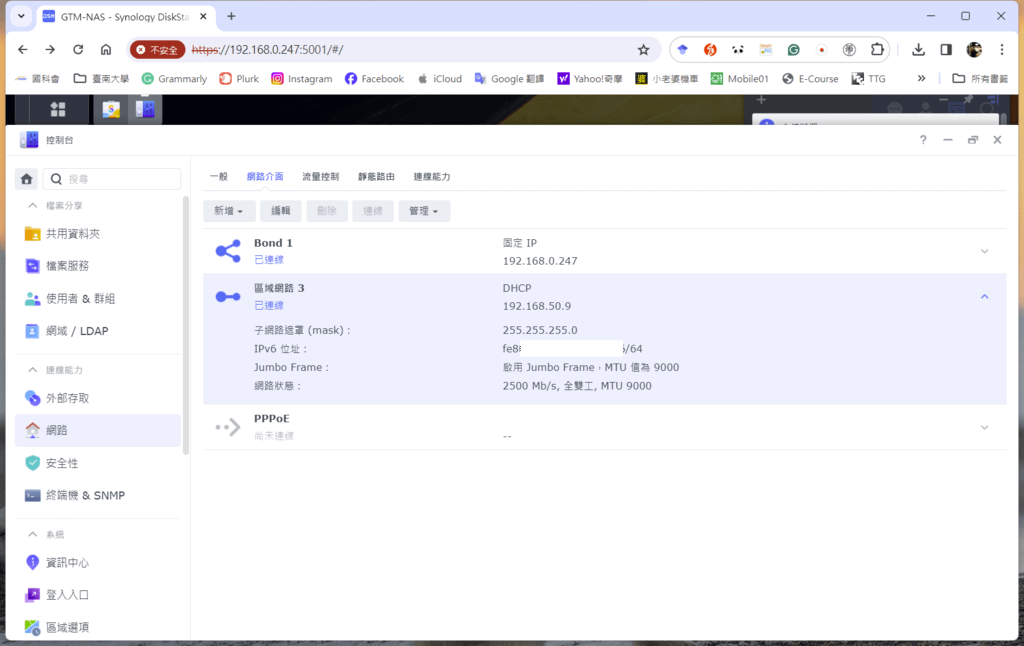Go to the Control Panel home icon

[x=27, y=179]
